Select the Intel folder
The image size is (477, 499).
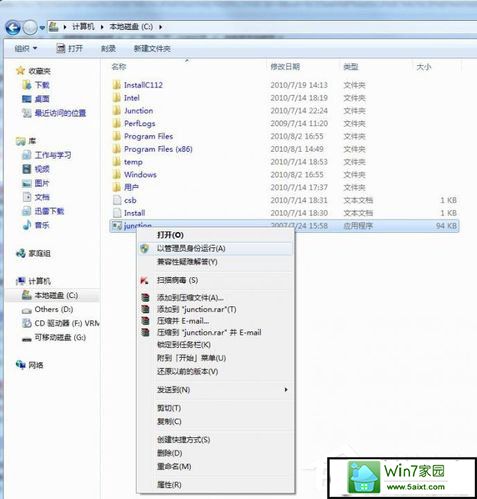[126, 98]
